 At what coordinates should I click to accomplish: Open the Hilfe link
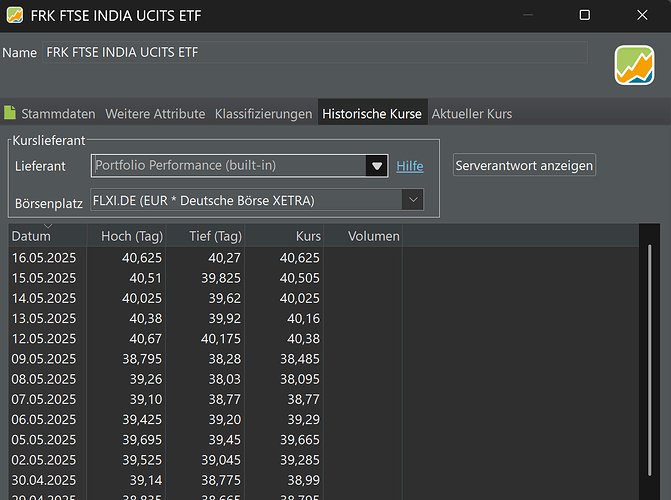pos(410,166)
